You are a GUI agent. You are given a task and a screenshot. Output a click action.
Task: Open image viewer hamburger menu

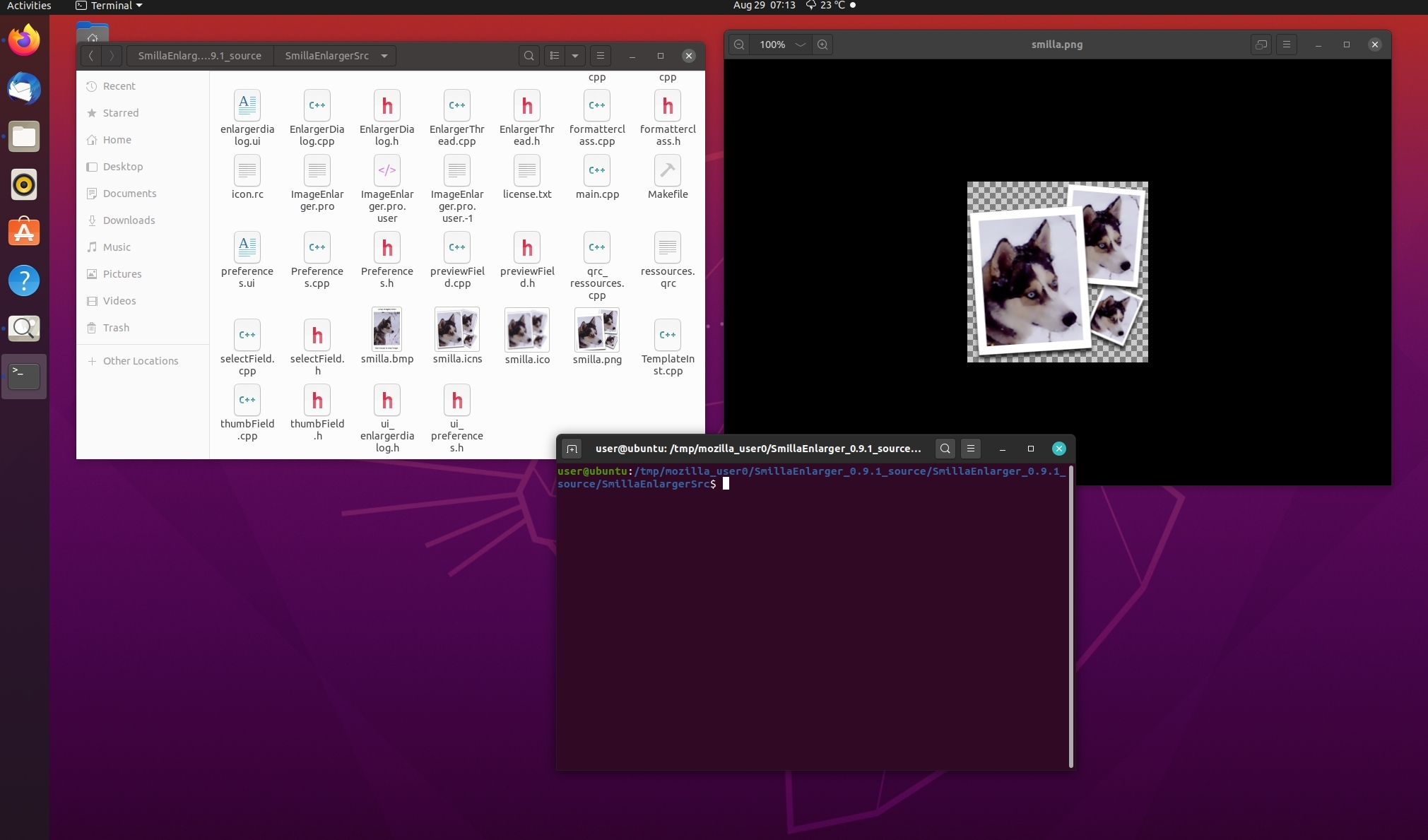coord(1287,45)
